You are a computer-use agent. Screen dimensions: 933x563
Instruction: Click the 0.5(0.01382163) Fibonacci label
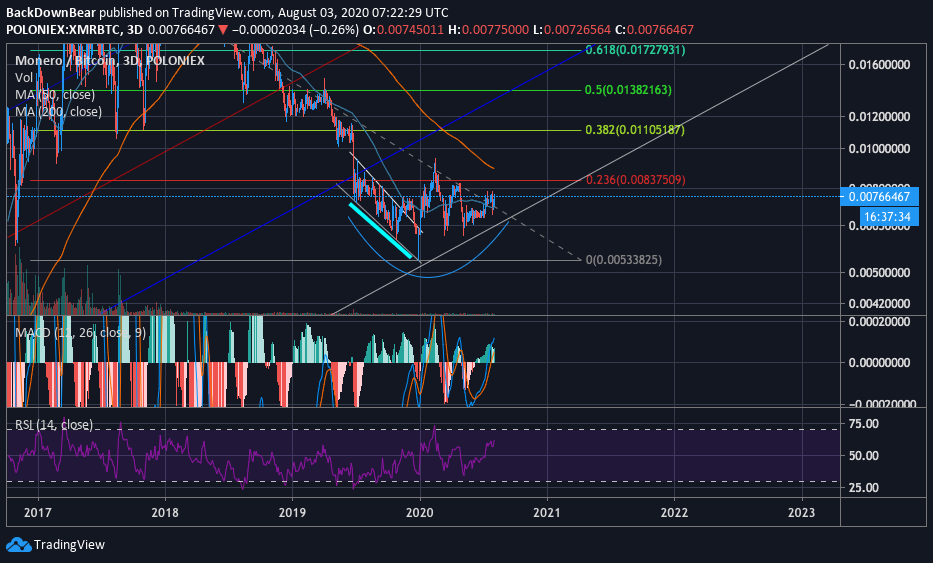tap(628, 90)
